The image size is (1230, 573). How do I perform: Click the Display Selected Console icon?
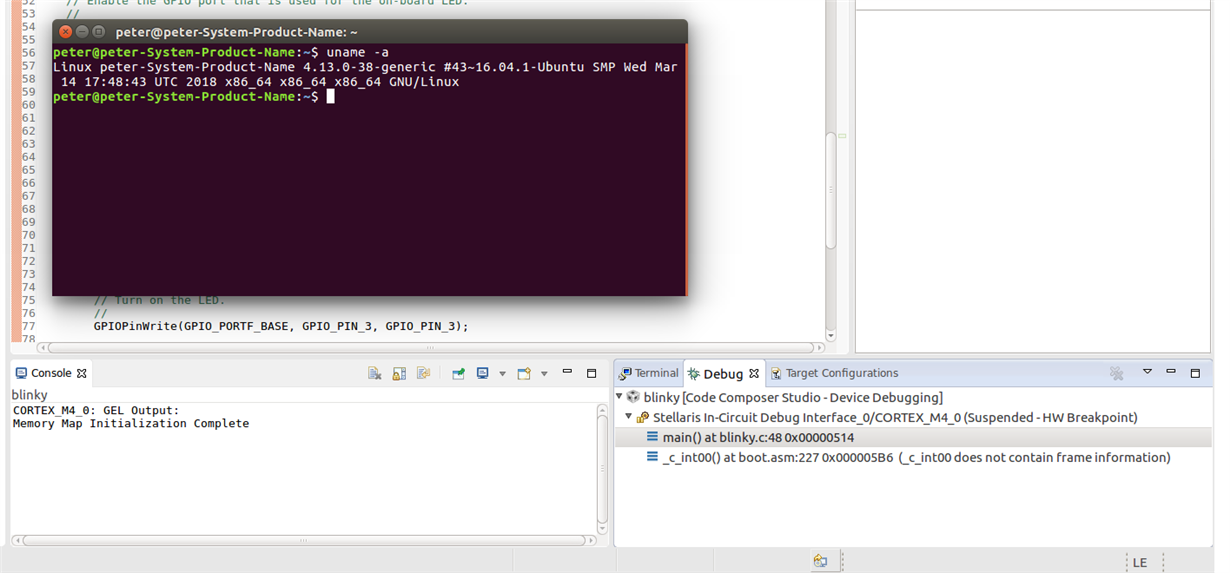pos(482,374)
